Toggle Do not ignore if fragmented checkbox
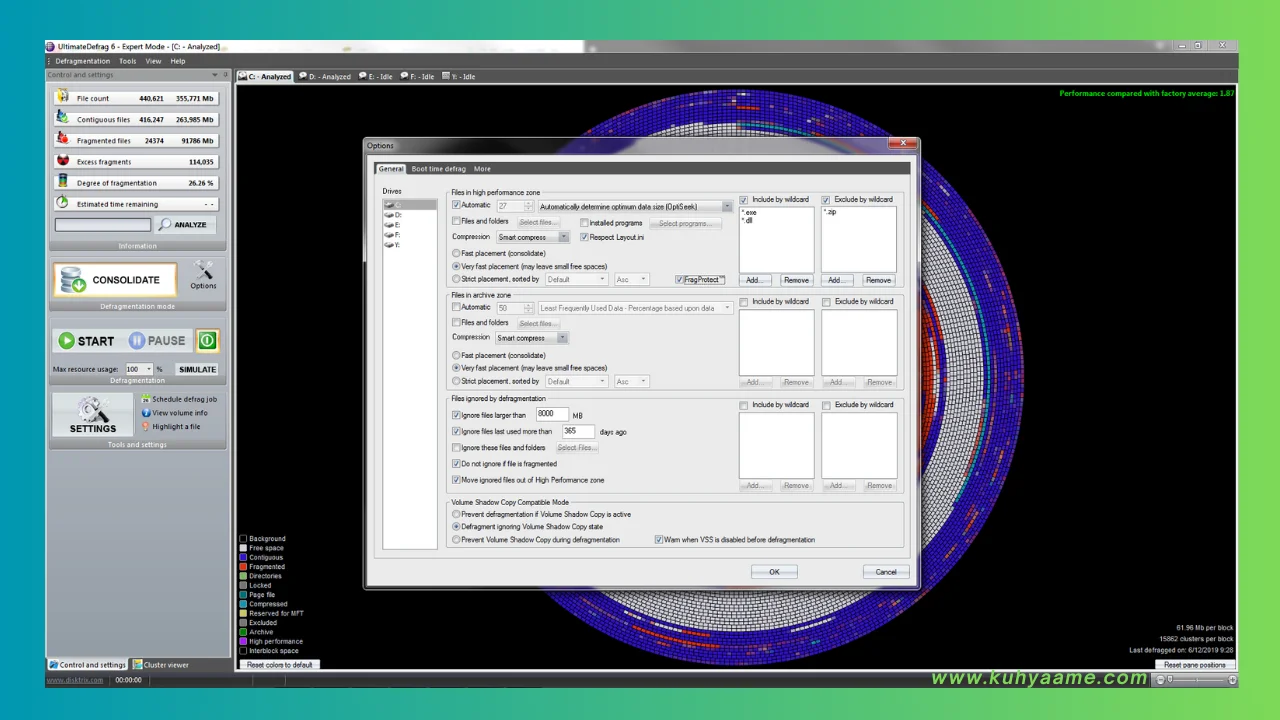This screenshot has height=720, width=1280. tap(456, 464)
